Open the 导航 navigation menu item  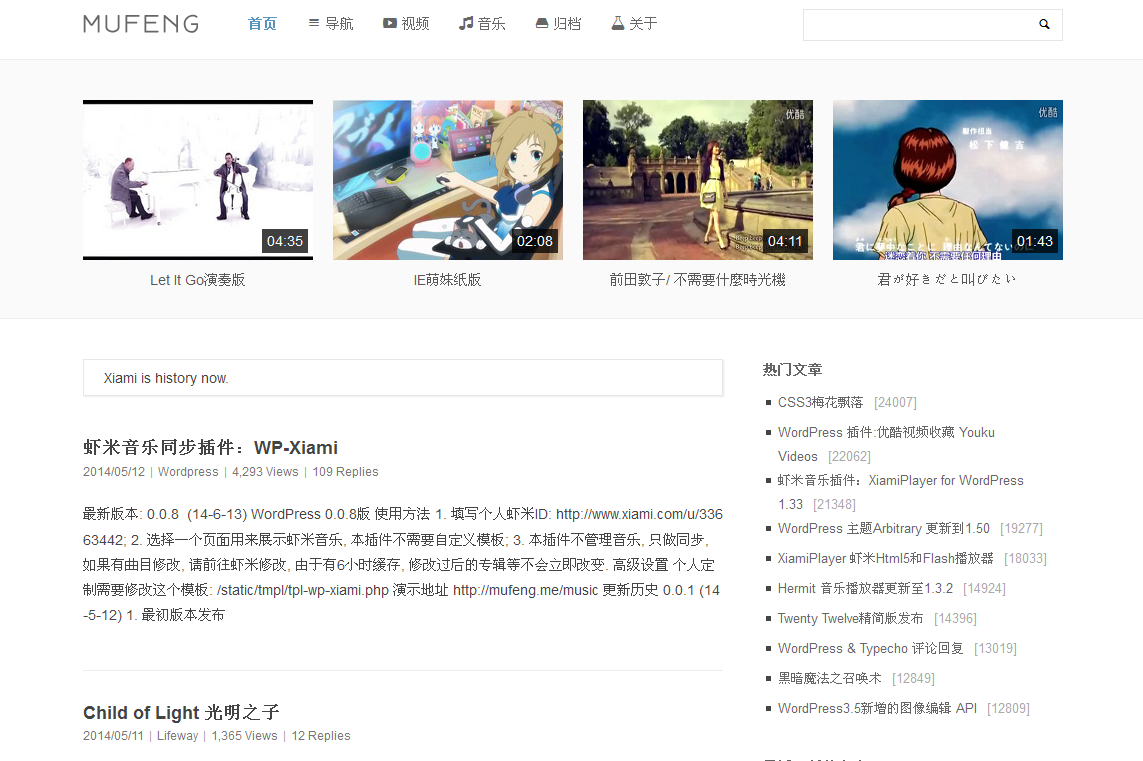[330, 24]
